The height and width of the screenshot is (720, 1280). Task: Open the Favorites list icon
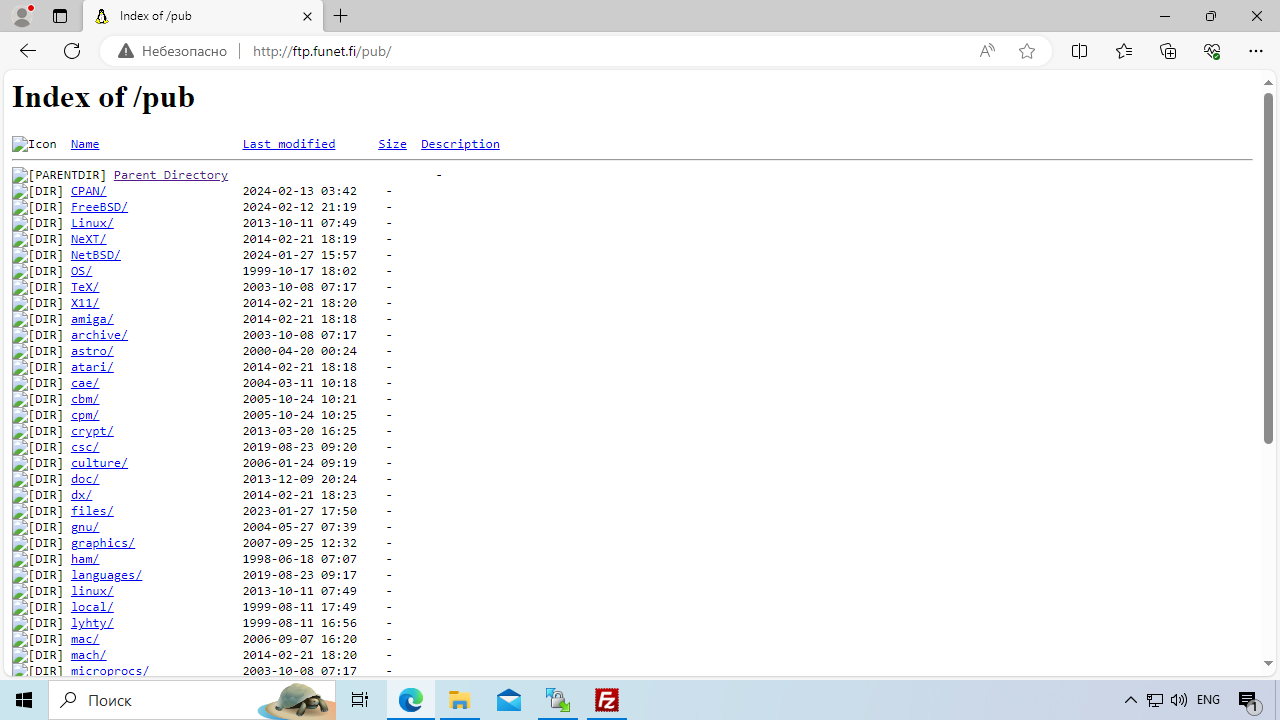point(1123,51)
